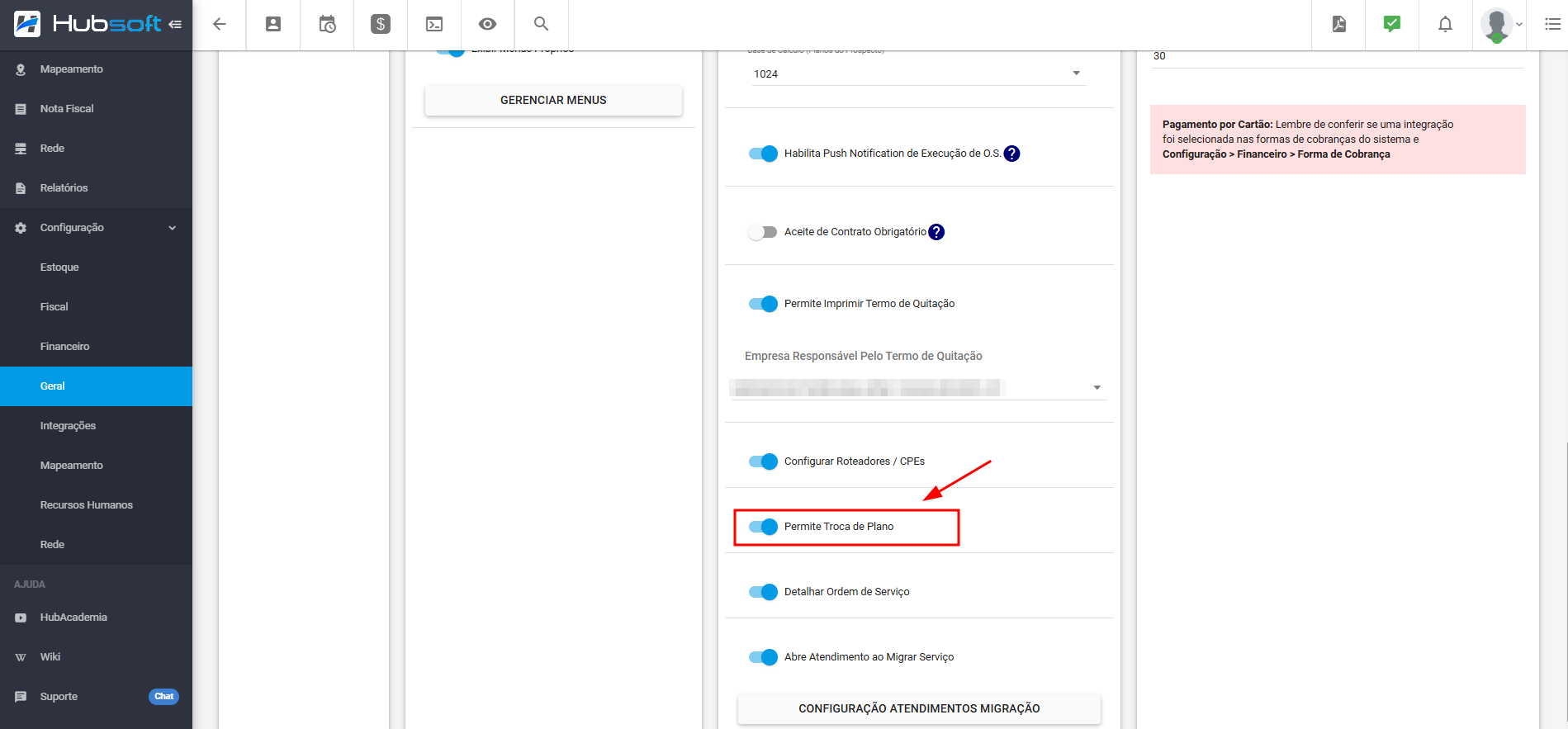The width and height of the screenshot is (1568, 729).
Task: Click CONFIGURAÇÃO ATENDIMENTOS MIGRAÇÃO button
Action: (919, 708)
